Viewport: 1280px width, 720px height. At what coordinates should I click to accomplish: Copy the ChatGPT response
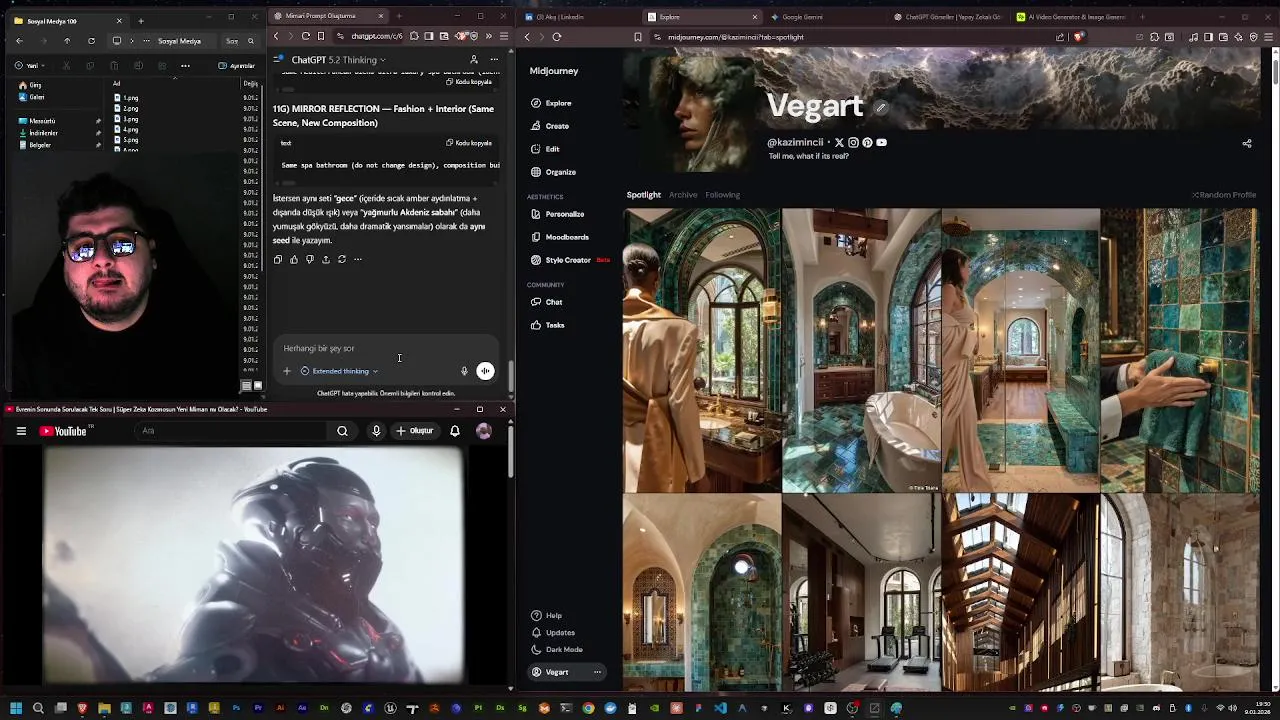point(278,259)
